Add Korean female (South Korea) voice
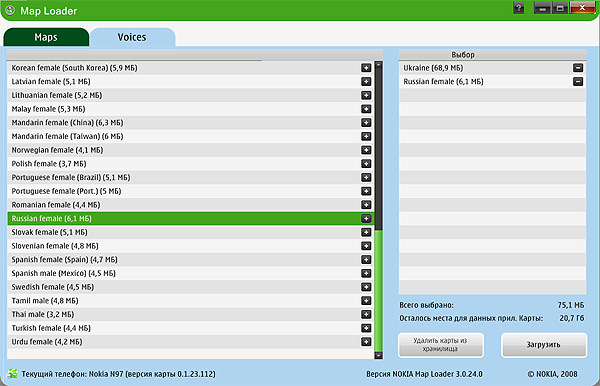 [366, 68]
